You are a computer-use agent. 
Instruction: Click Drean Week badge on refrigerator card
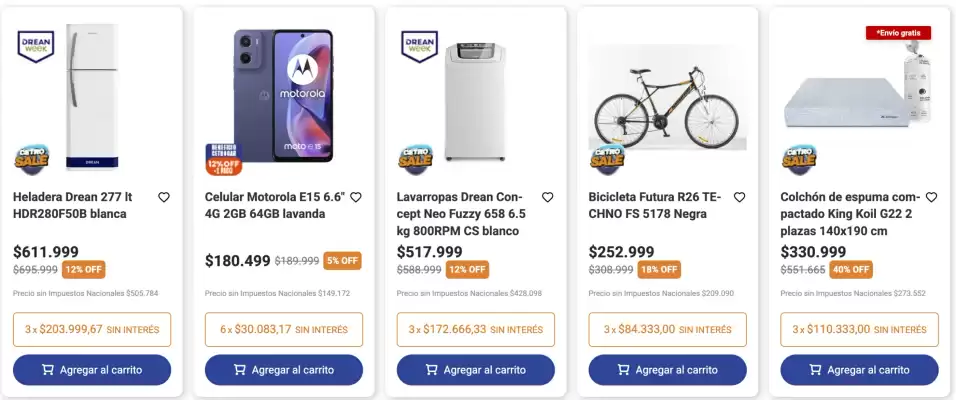tap(35, 47)
